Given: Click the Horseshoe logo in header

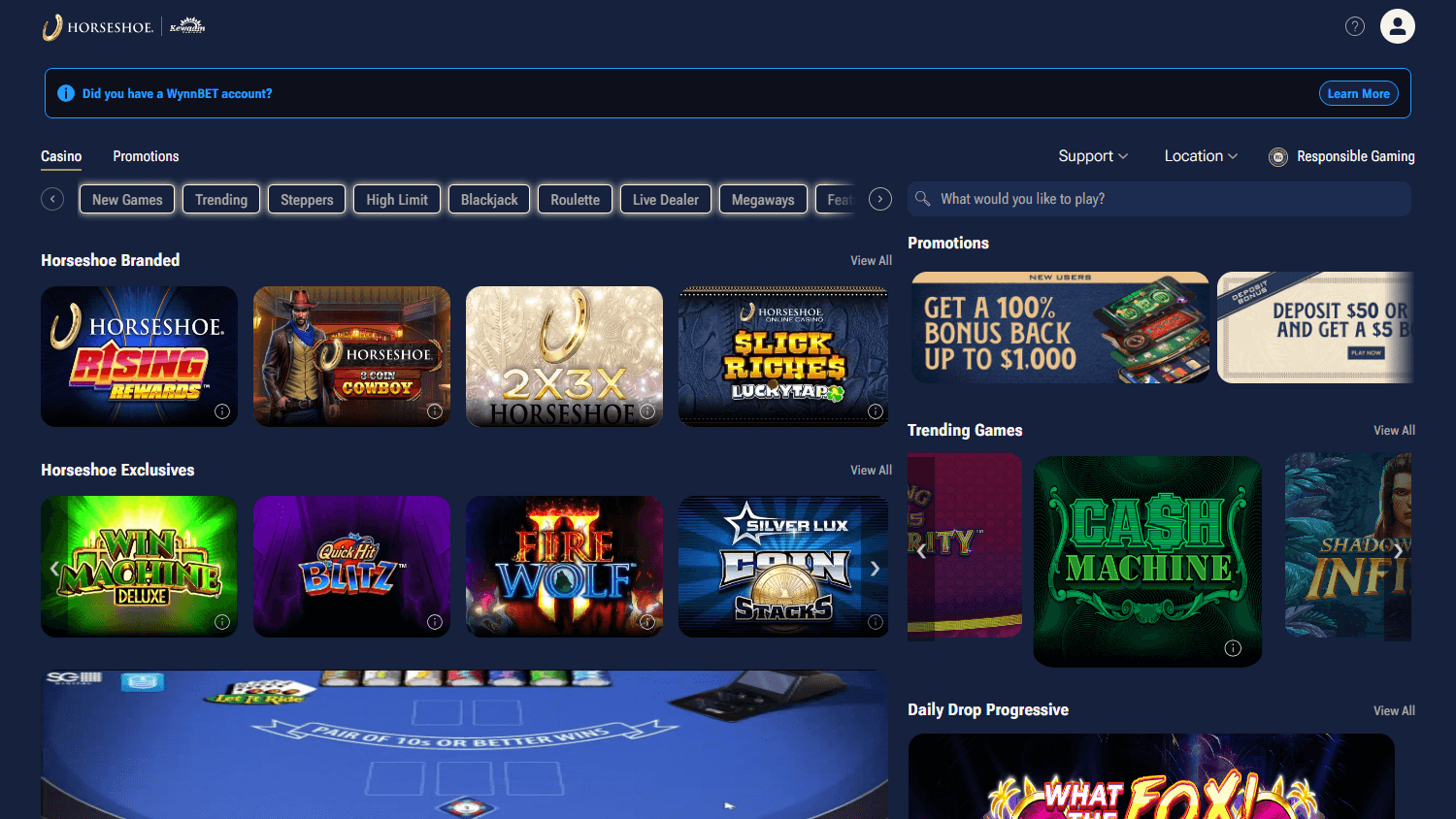Looking at the screenshot, I should coord(98,27).
